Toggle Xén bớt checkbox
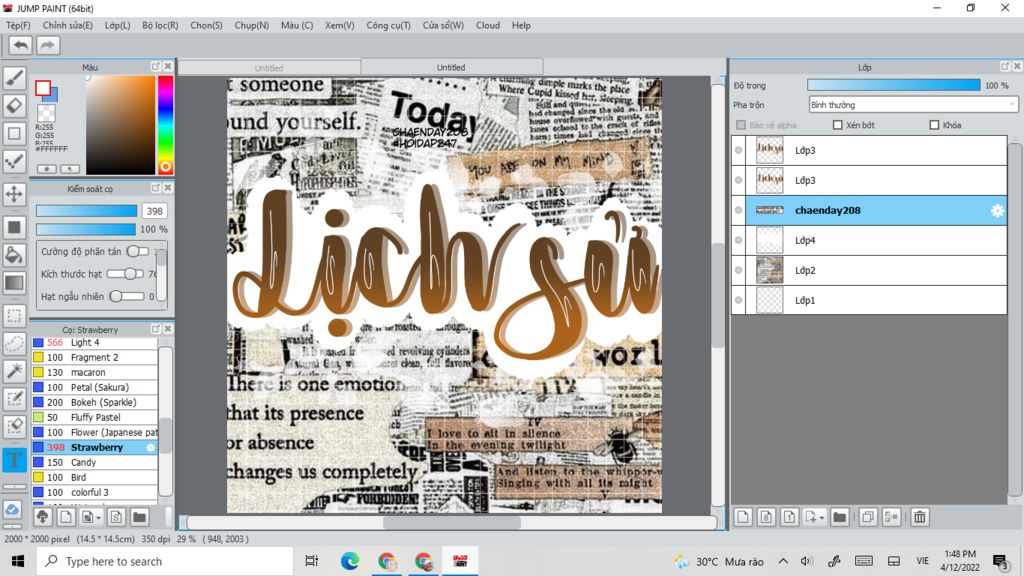The image size is (1024, 576). tap(838, 125)
